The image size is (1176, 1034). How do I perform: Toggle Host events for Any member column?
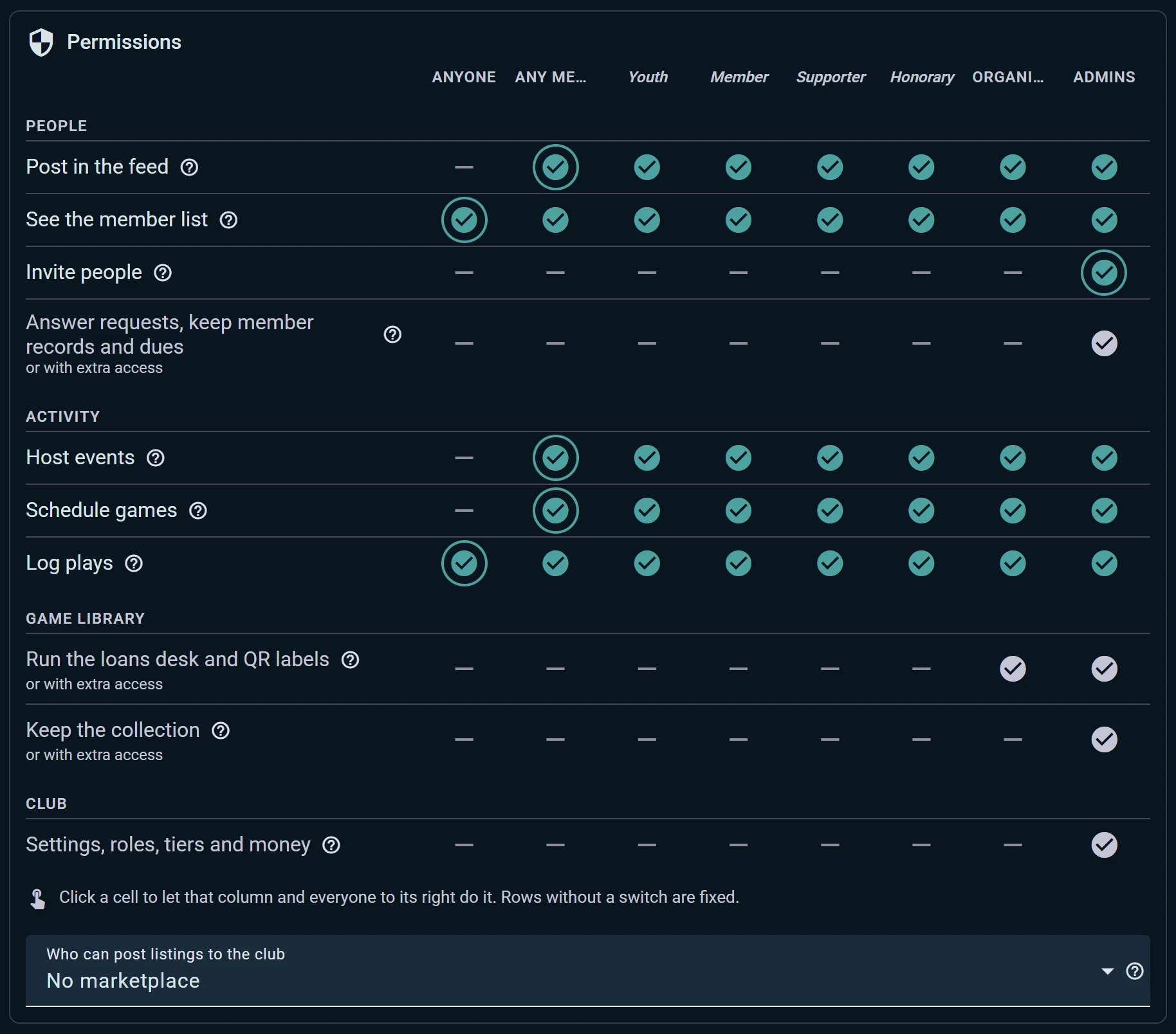[556, 458]
